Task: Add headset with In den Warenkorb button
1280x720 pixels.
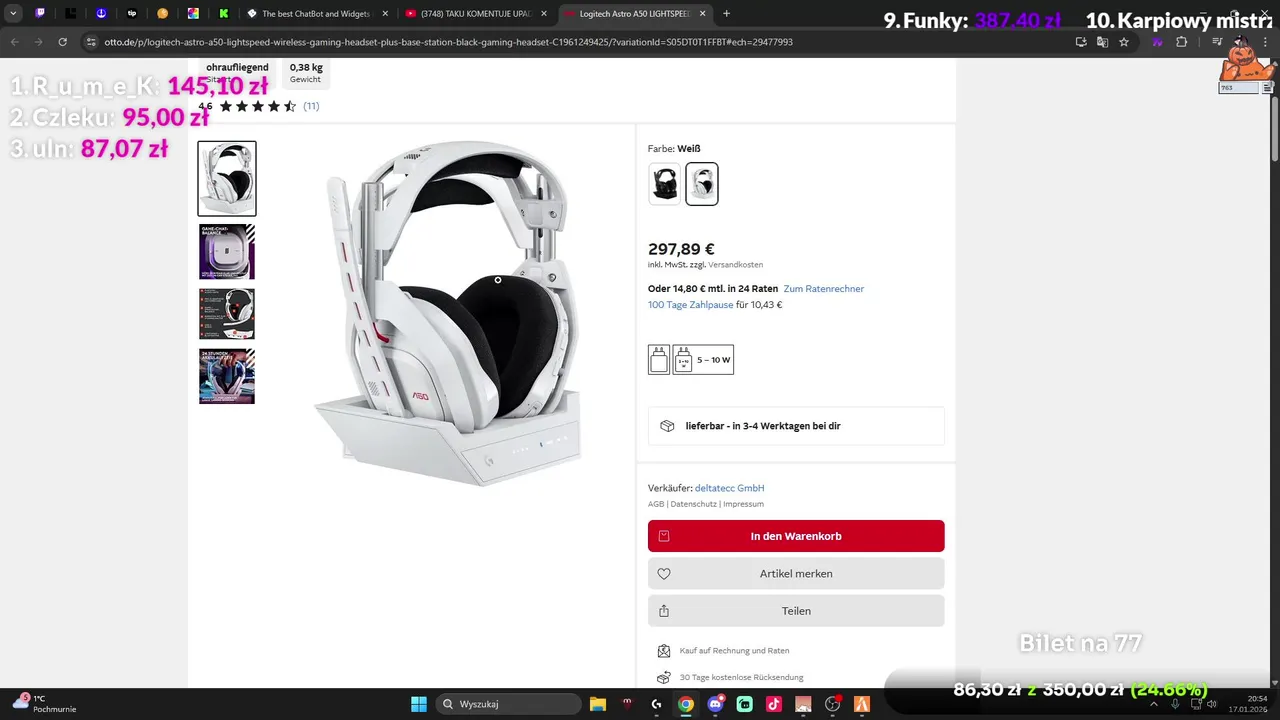Action: [x=796, y=536]
